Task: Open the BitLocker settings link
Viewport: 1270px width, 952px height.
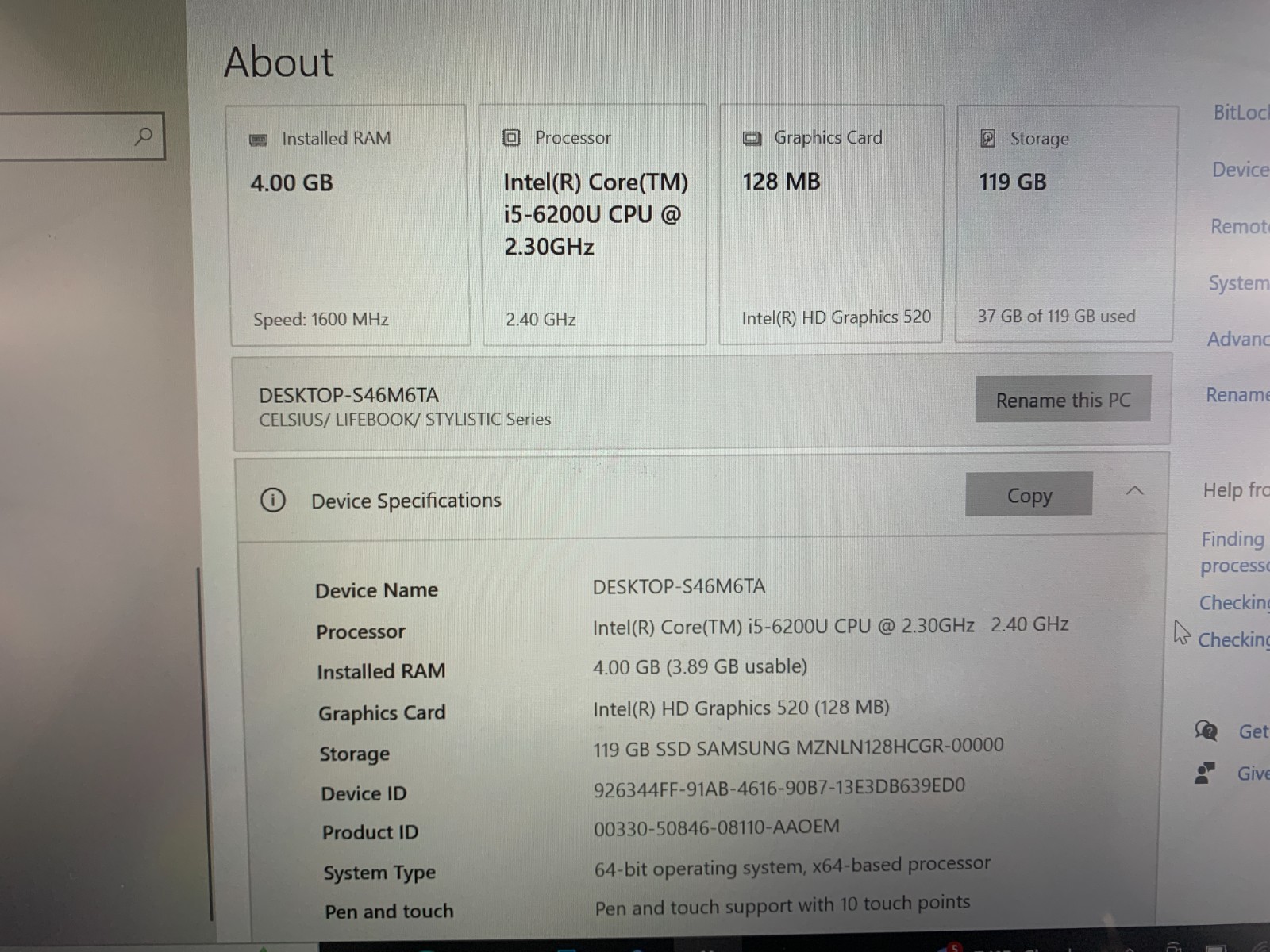Action: click(x=1241, y=113)
